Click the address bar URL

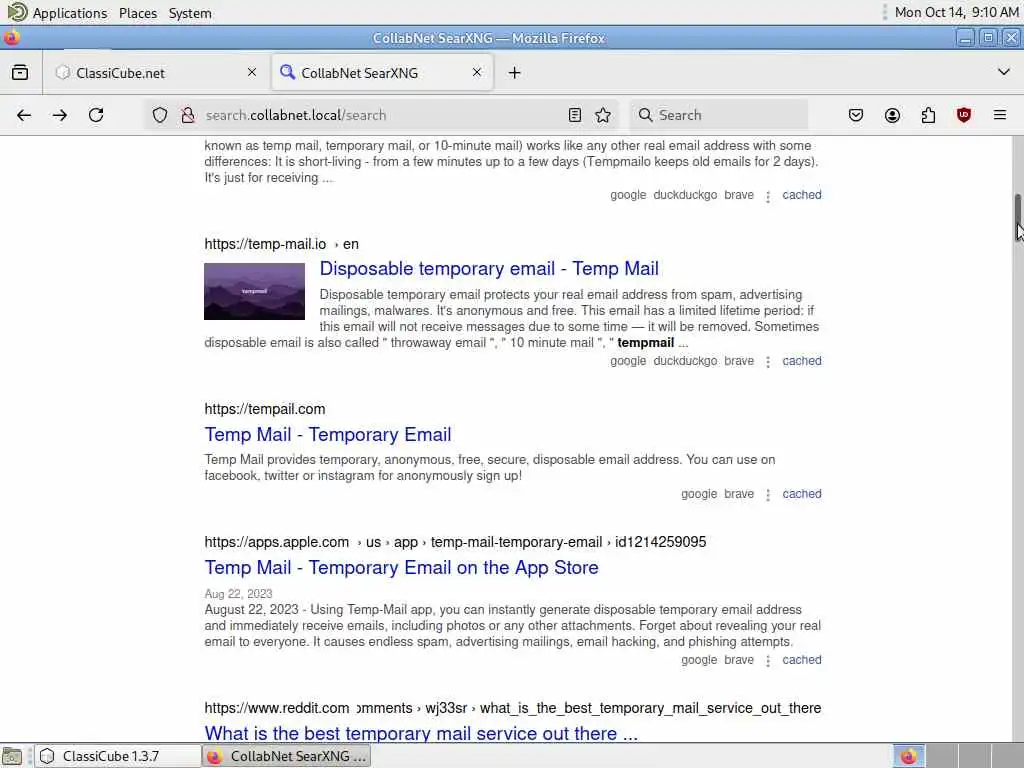coord(296,116)
